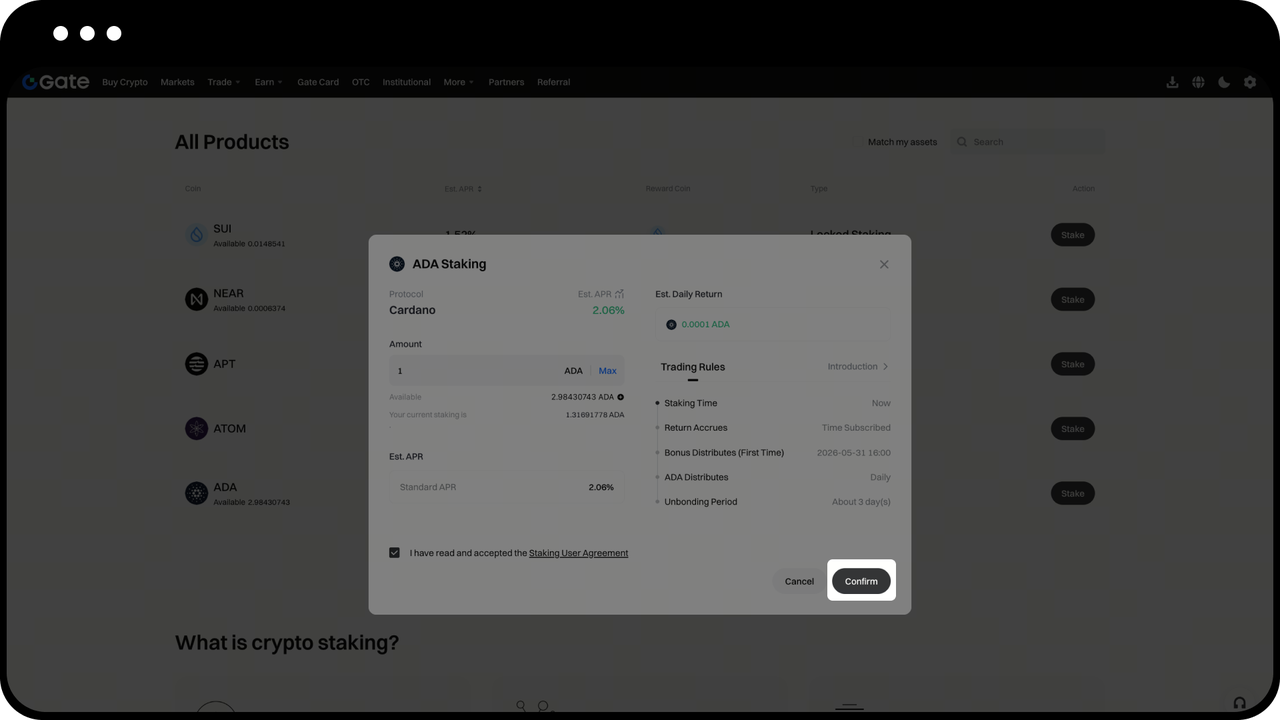Click the 0.0001 ADA daily return value

706,324
